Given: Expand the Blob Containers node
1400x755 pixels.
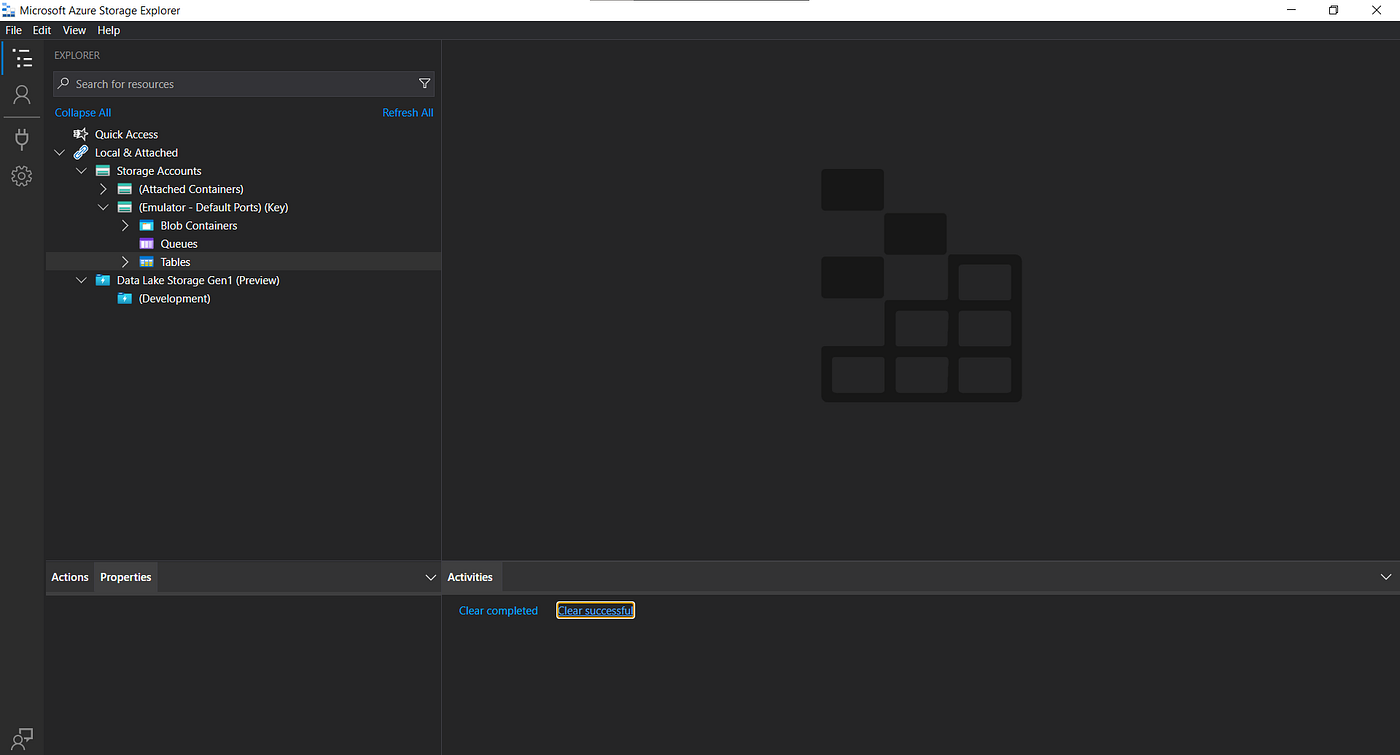Looking at the screenshot, I should [x=125, y=226].
